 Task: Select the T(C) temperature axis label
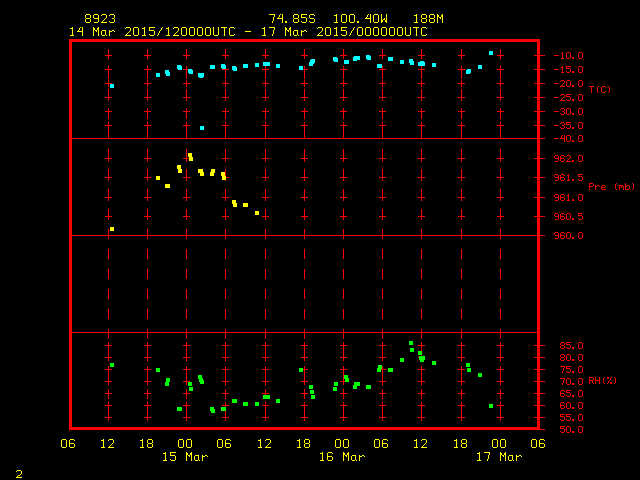[599, 89]
